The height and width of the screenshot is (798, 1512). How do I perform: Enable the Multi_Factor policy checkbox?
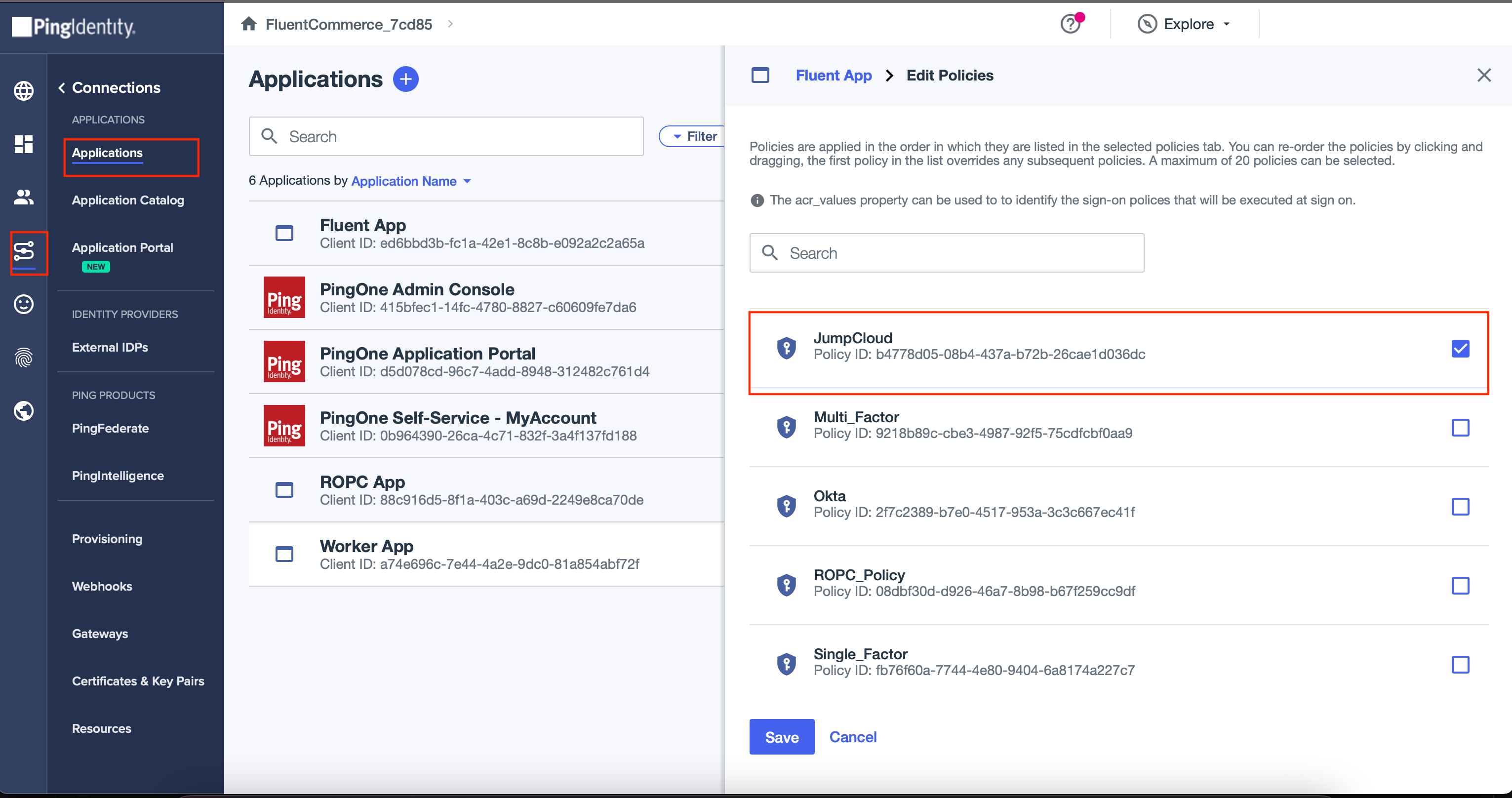click(x=1460, y=428)
